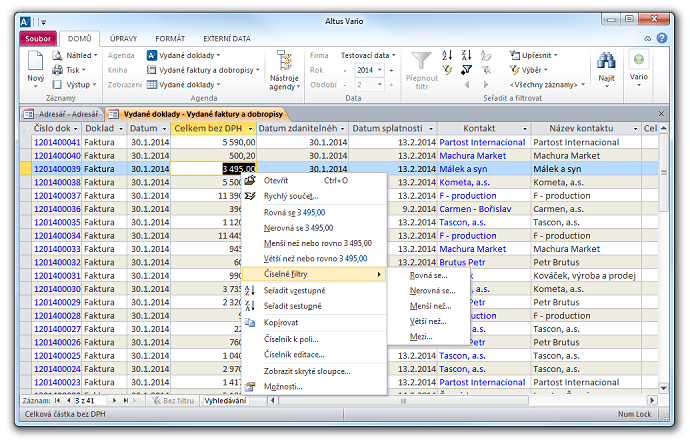
Task: Open the Období dropdown
Action: (379, 85)
